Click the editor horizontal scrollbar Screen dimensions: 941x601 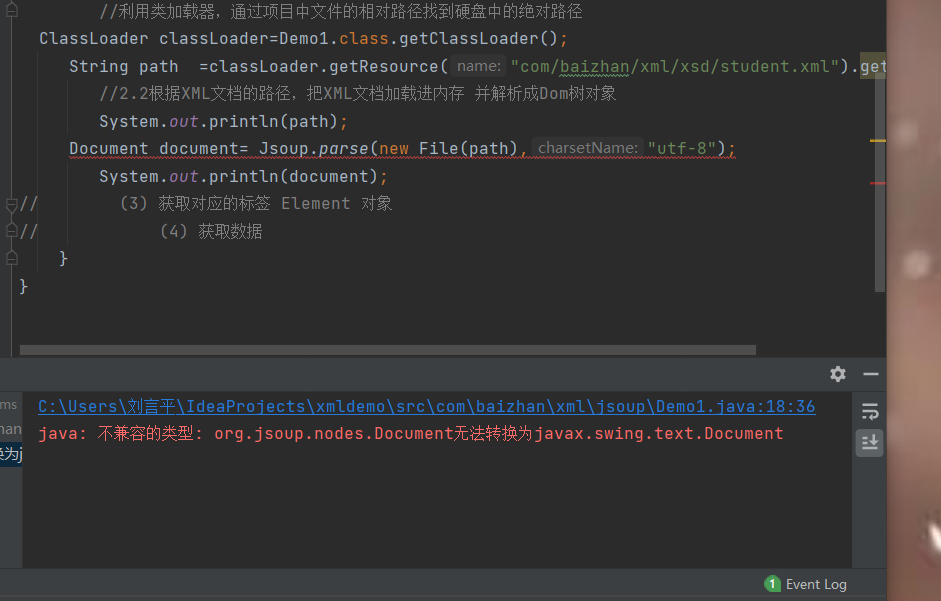point(388,349)
